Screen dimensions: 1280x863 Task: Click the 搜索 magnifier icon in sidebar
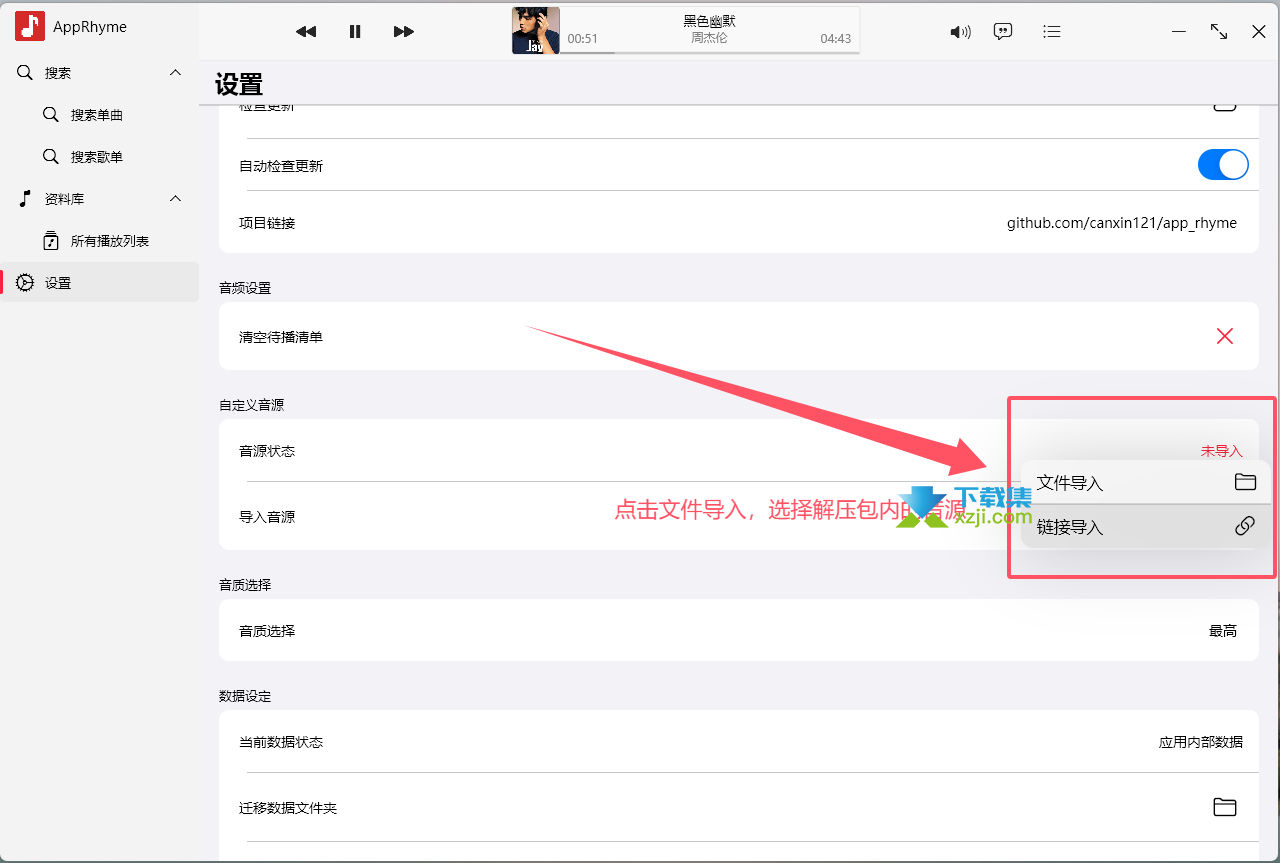pyautogui.click(x=25, y=73)
